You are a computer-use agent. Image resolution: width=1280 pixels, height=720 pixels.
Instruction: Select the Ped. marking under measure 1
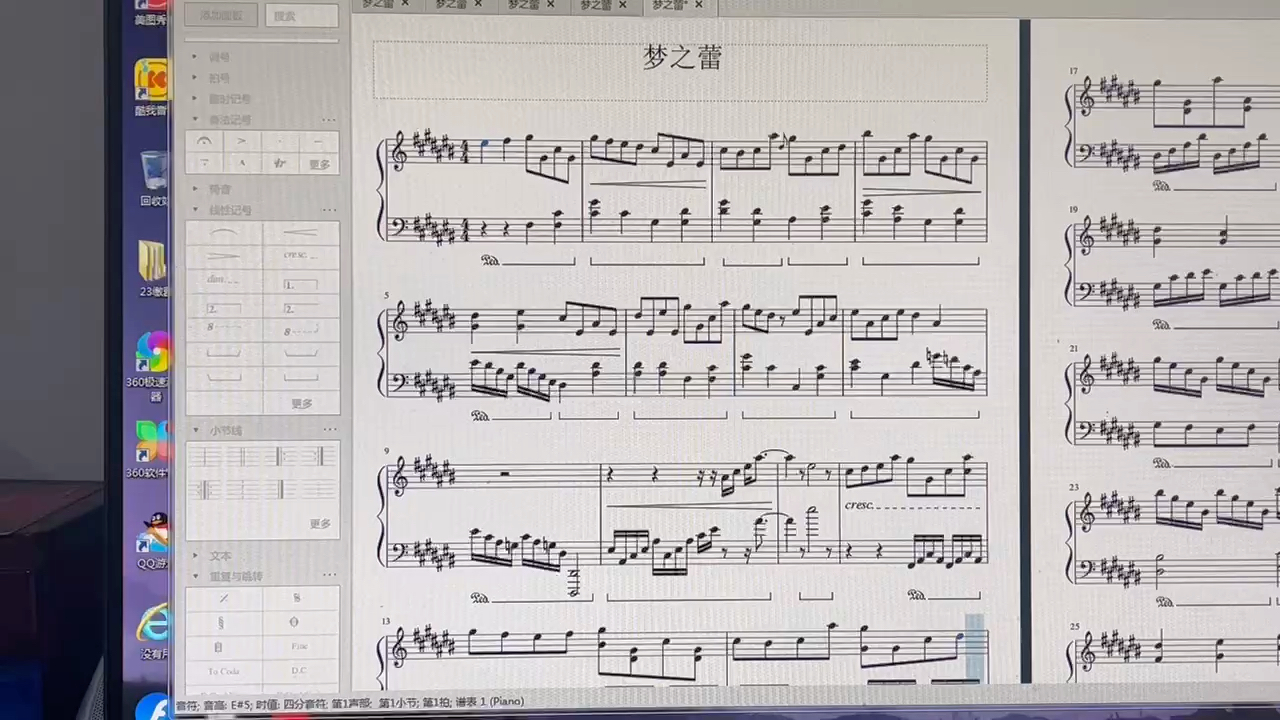tap(490, 261)
